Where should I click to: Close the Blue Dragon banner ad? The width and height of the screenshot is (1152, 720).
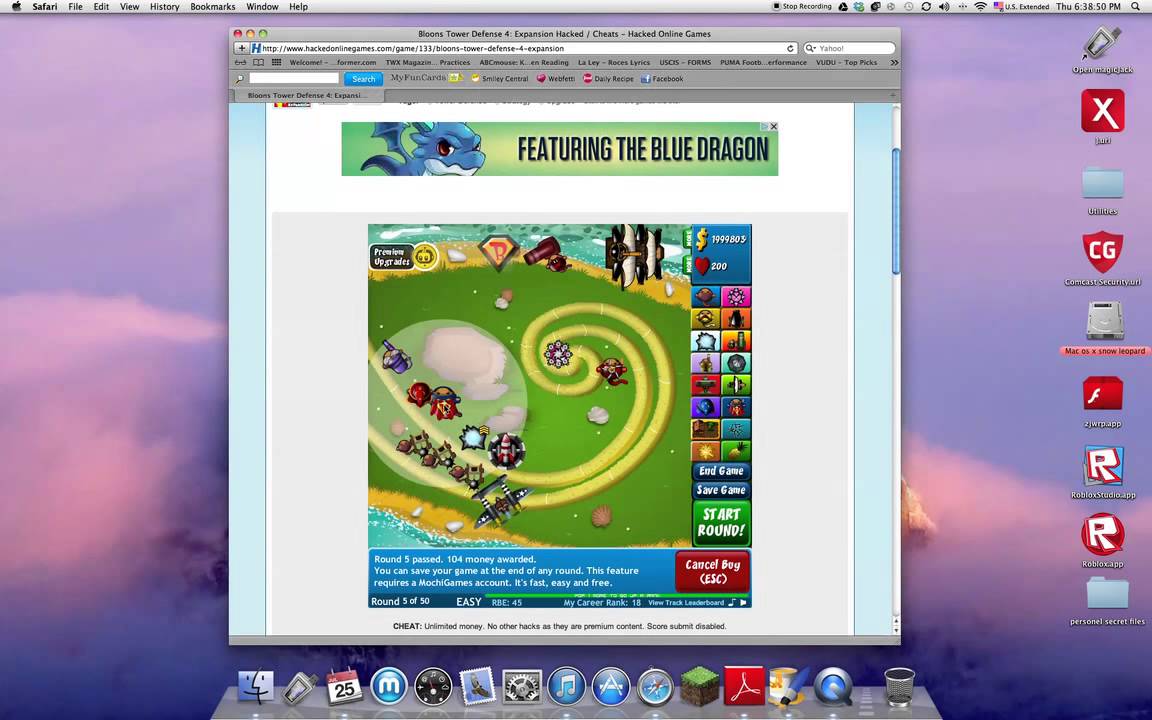pos(774,126)
